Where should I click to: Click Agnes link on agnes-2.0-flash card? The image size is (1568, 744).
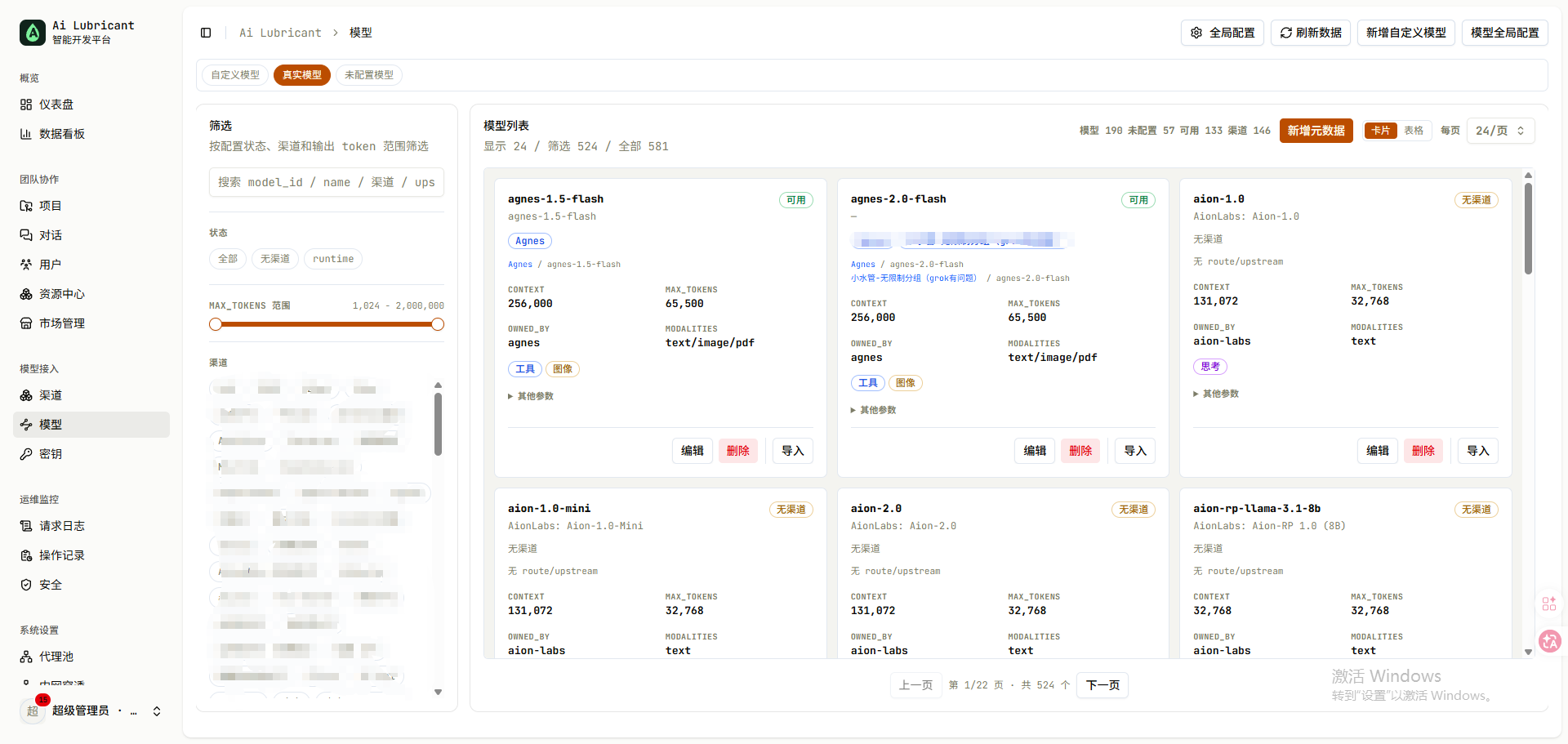coord(862,265)
